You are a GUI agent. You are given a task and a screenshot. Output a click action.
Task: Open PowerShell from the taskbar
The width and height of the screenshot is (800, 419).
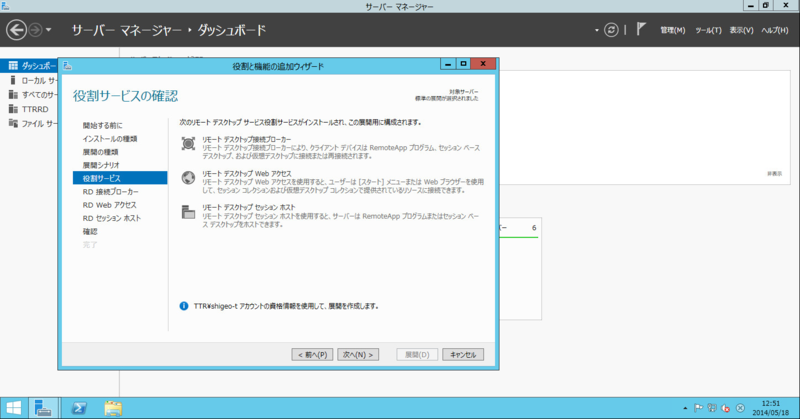pyautogui.click(x=79, y=408)
